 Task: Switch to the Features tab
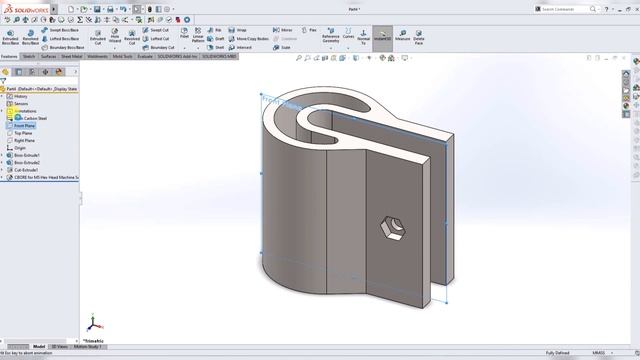coord(9,56)
